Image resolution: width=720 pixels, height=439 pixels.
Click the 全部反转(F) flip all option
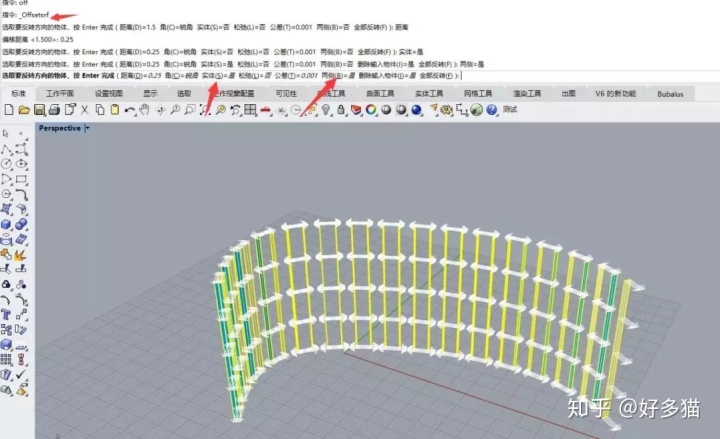pyautogui.click(x=436, y=75)
